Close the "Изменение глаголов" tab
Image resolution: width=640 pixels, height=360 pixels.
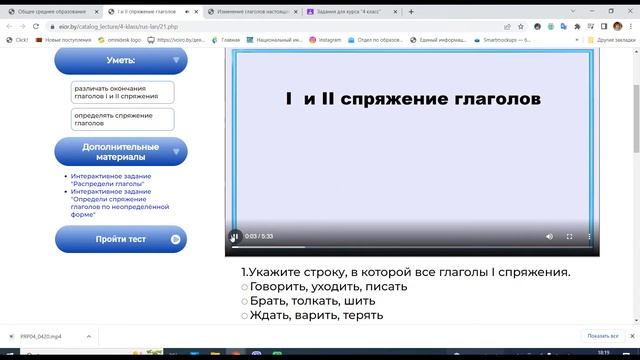(x=296, y=12)
